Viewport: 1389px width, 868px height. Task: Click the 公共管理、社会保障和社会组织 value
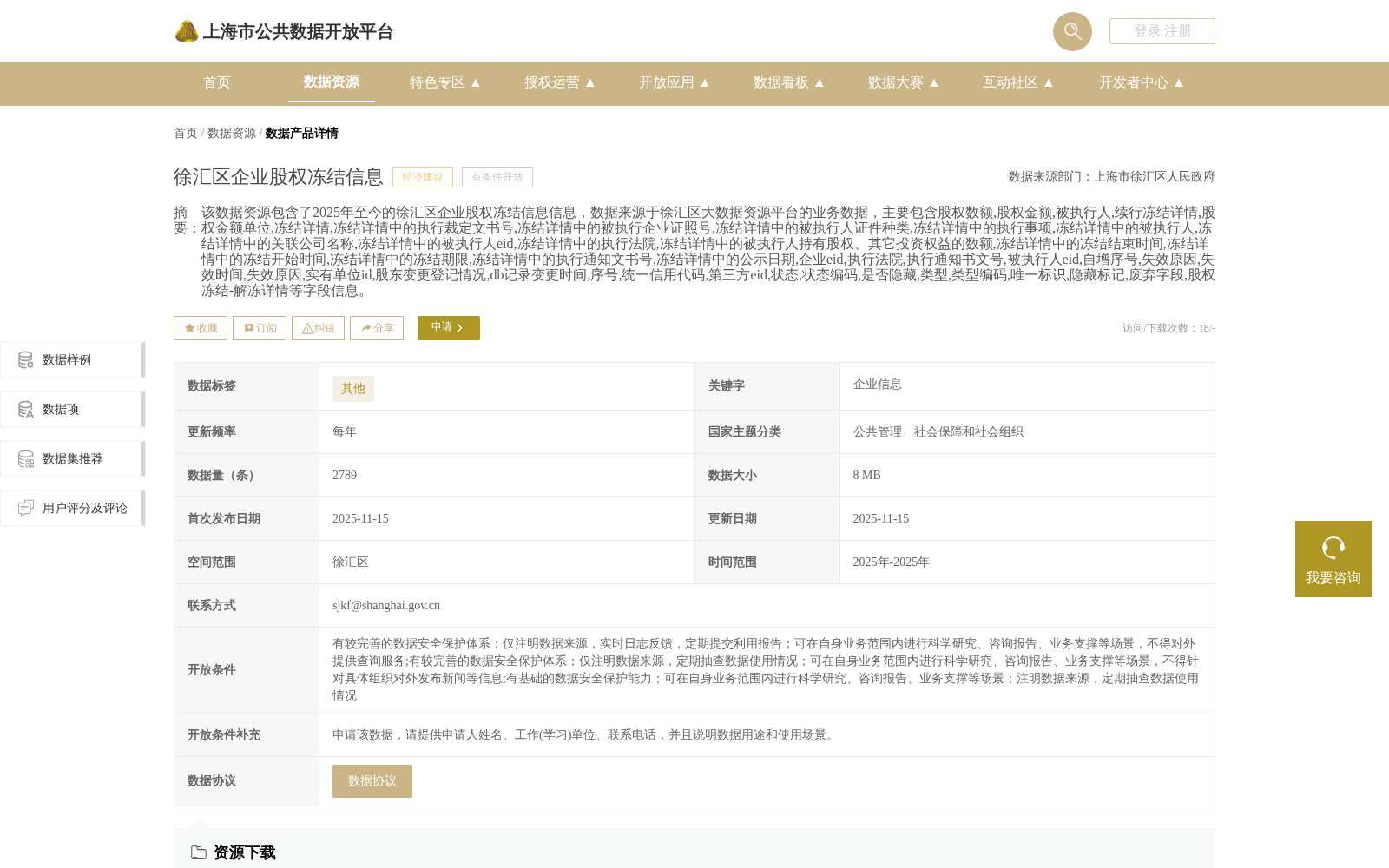[938, 432]
